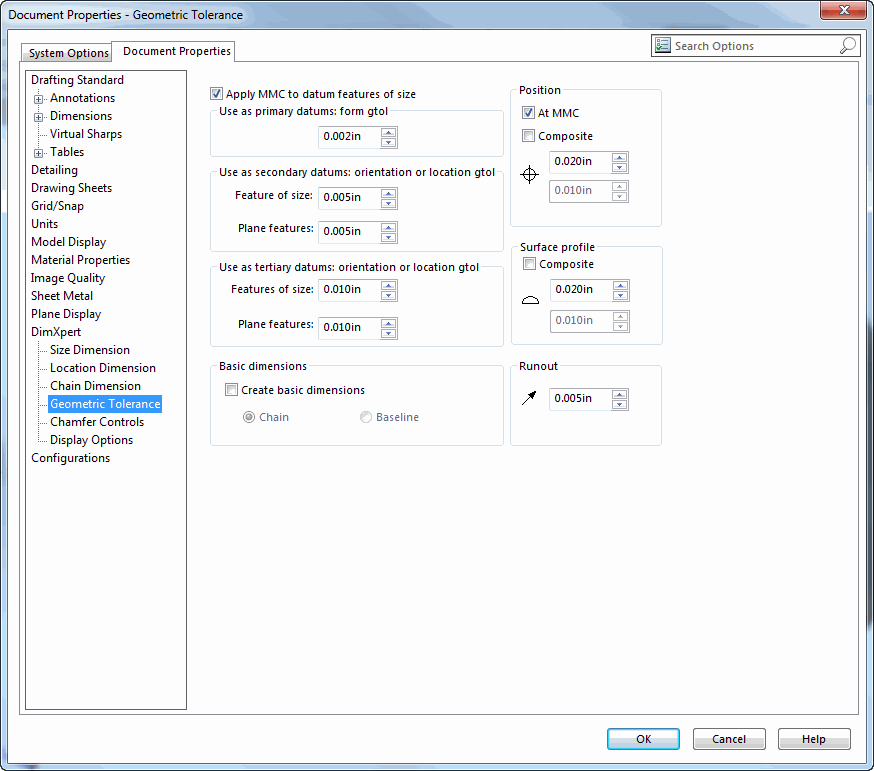Viewport: 874px width, 771px height.
Task: Decrease Runout 0.005in value
Action: point(619,404)
